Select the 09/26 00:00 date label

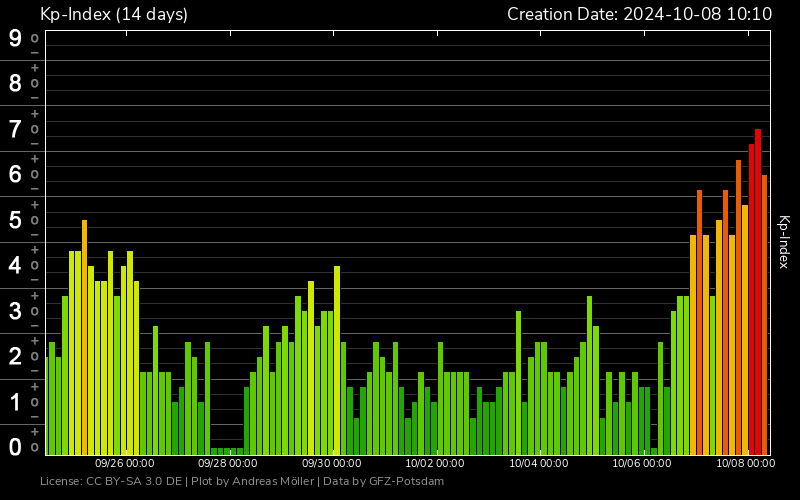124,463
